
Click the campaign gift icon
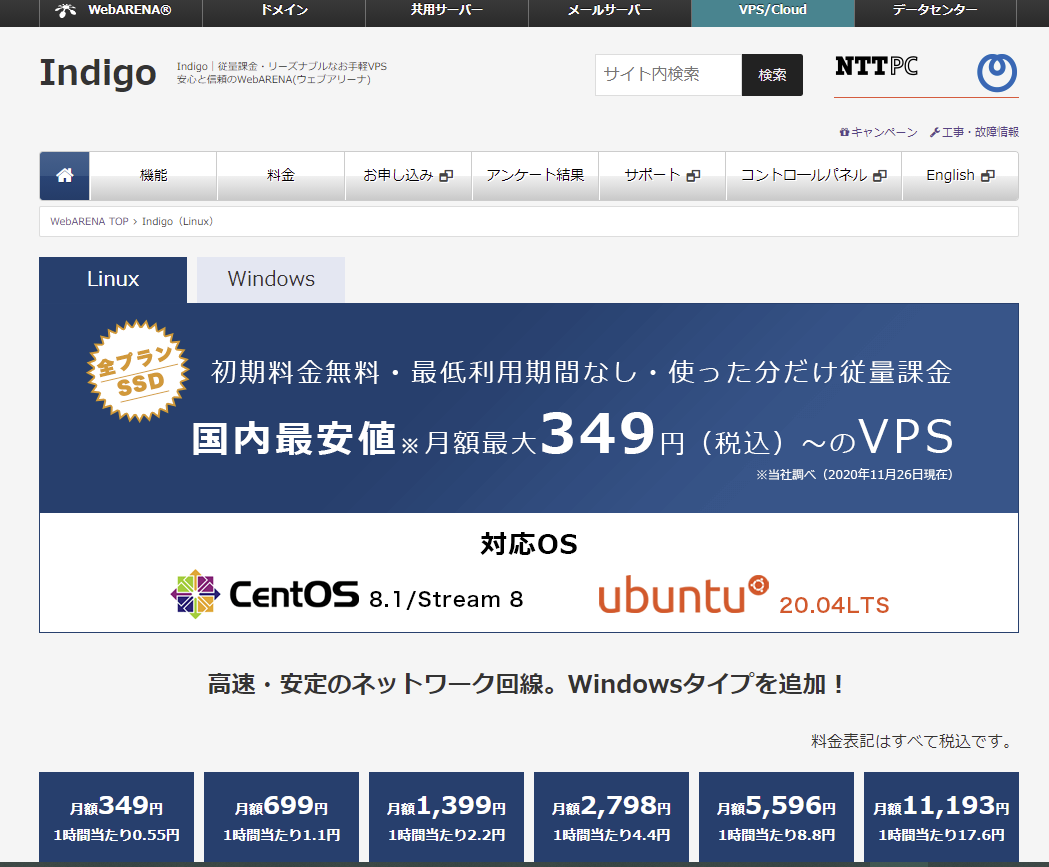(x=844, y=132)
